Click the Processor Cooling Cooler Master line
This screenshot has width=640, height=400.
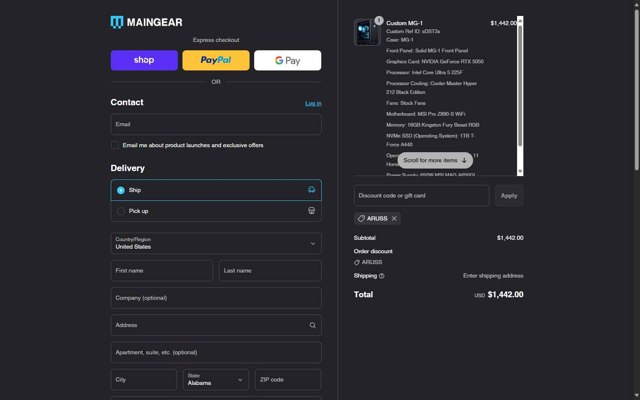point(431,88)
